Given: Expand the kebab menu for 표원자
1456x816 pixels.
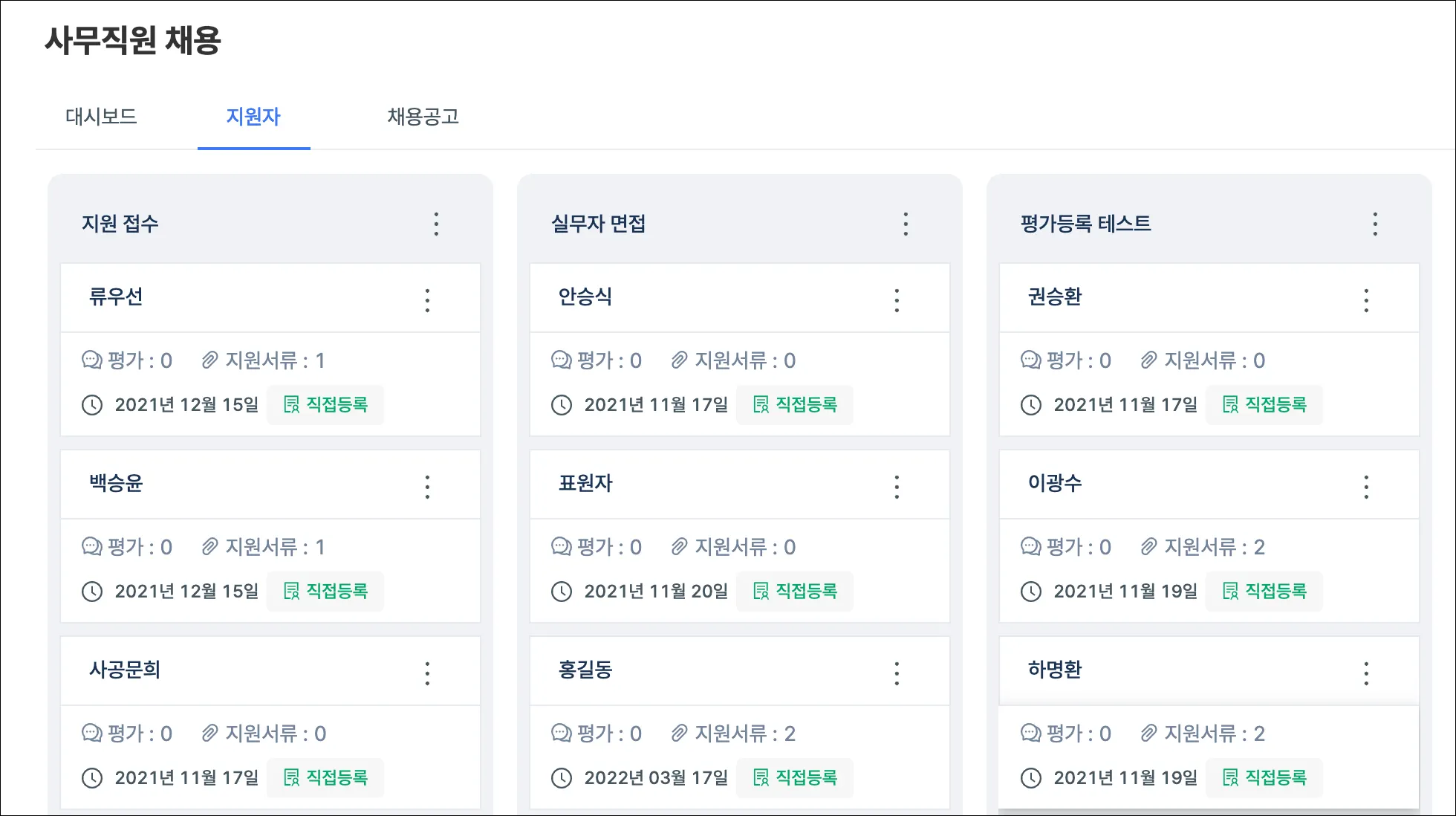Looking at the screenshot, I should click(897, 487).
